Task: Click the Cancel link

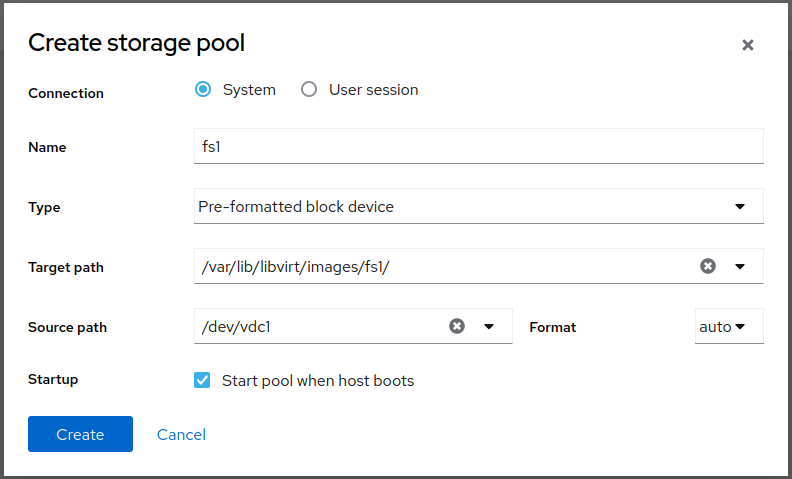Action: click(x=181, y=434)
